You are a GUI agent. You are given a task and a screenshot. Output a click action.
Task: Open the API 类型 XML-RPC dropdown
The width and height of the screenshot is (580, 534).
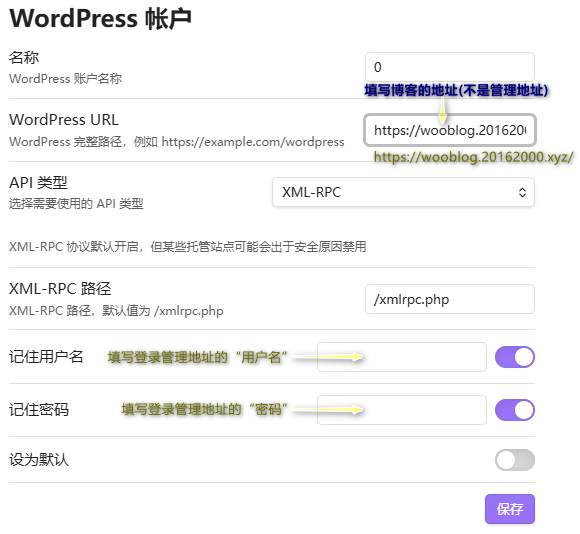403,192
